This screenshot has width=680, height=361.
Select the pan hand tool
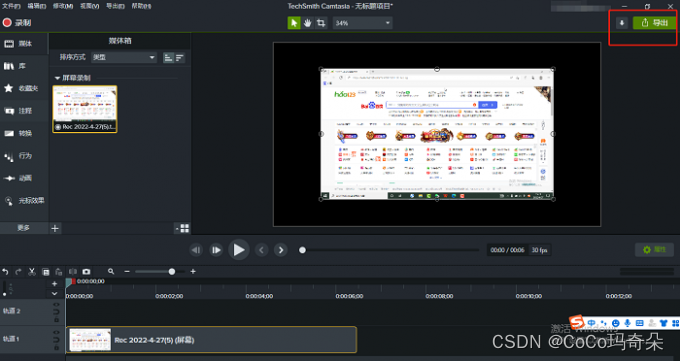[x=307, y=23]
